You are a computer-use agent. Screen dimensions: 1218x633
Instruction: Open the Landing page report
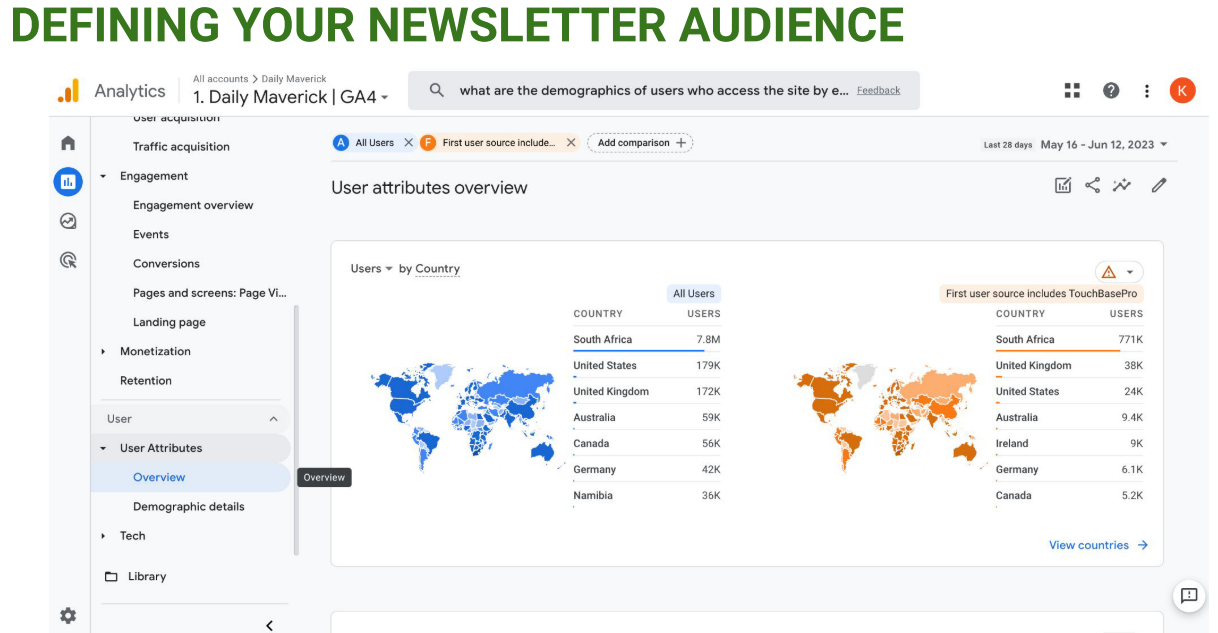tap(169, 323)
